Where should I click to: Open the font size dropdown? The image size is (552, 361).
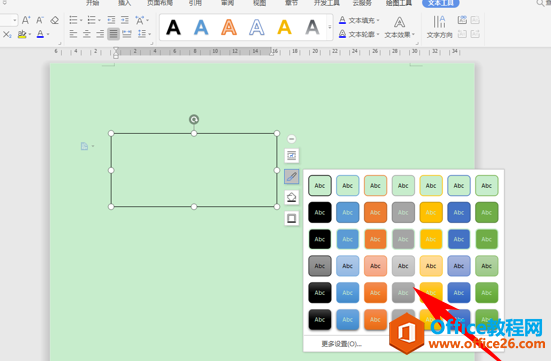coord(14,20)
